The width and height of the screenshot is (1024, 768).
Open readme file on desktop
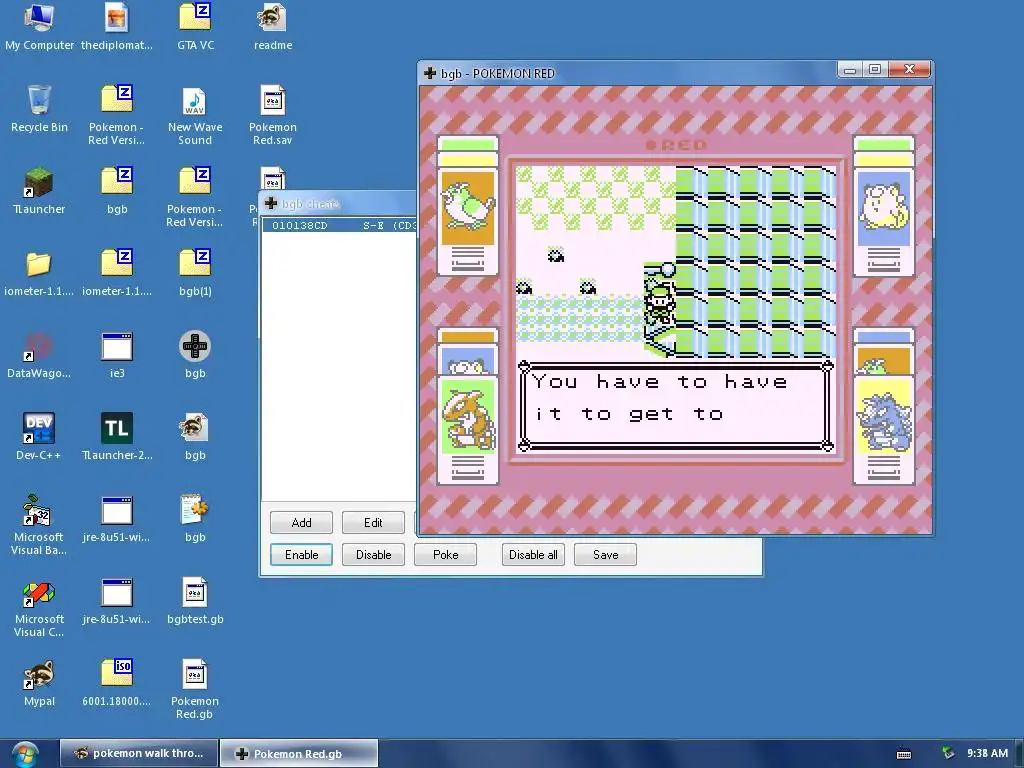[272, 26]
